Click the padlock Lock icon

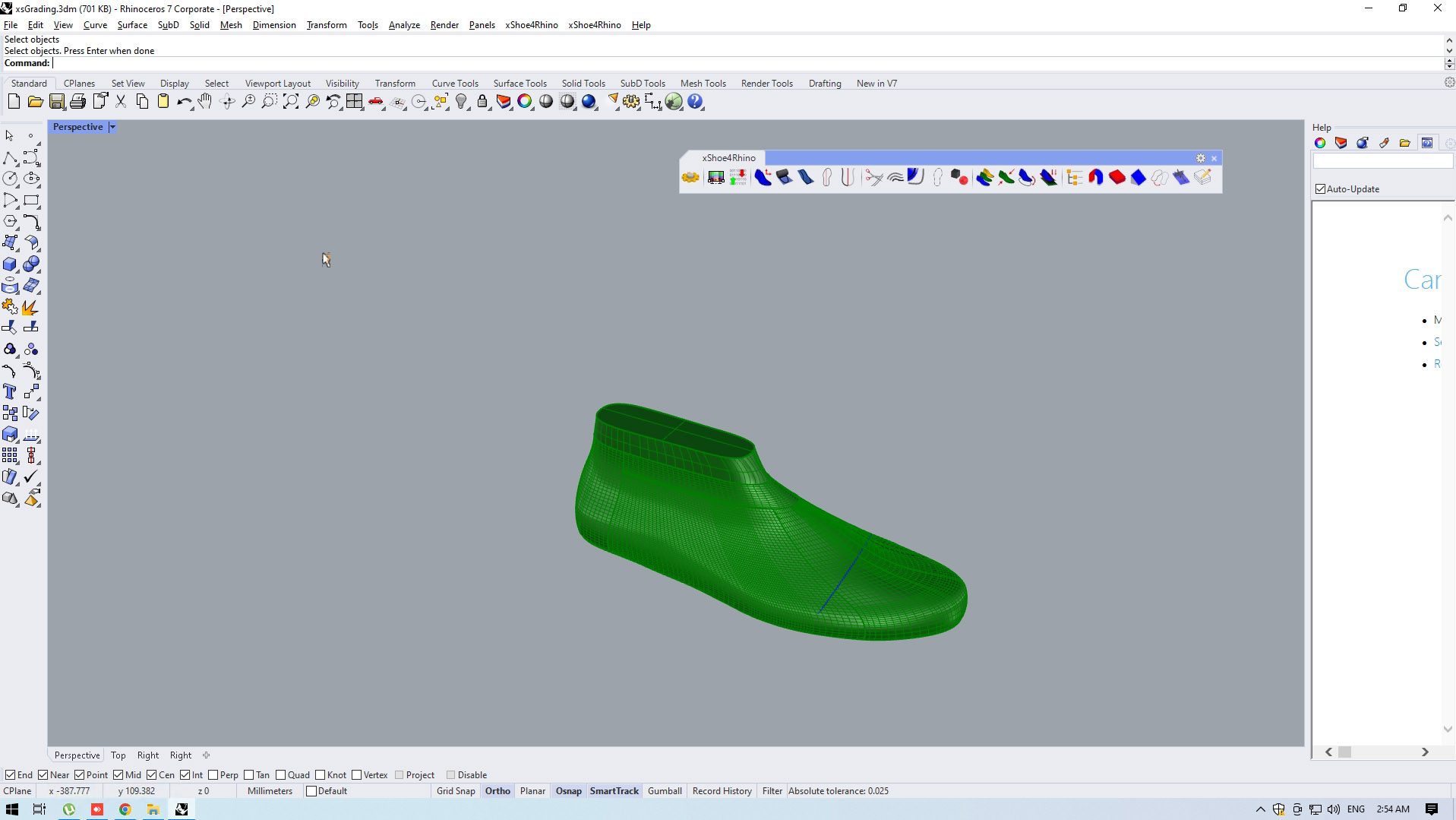pos(482,102)
